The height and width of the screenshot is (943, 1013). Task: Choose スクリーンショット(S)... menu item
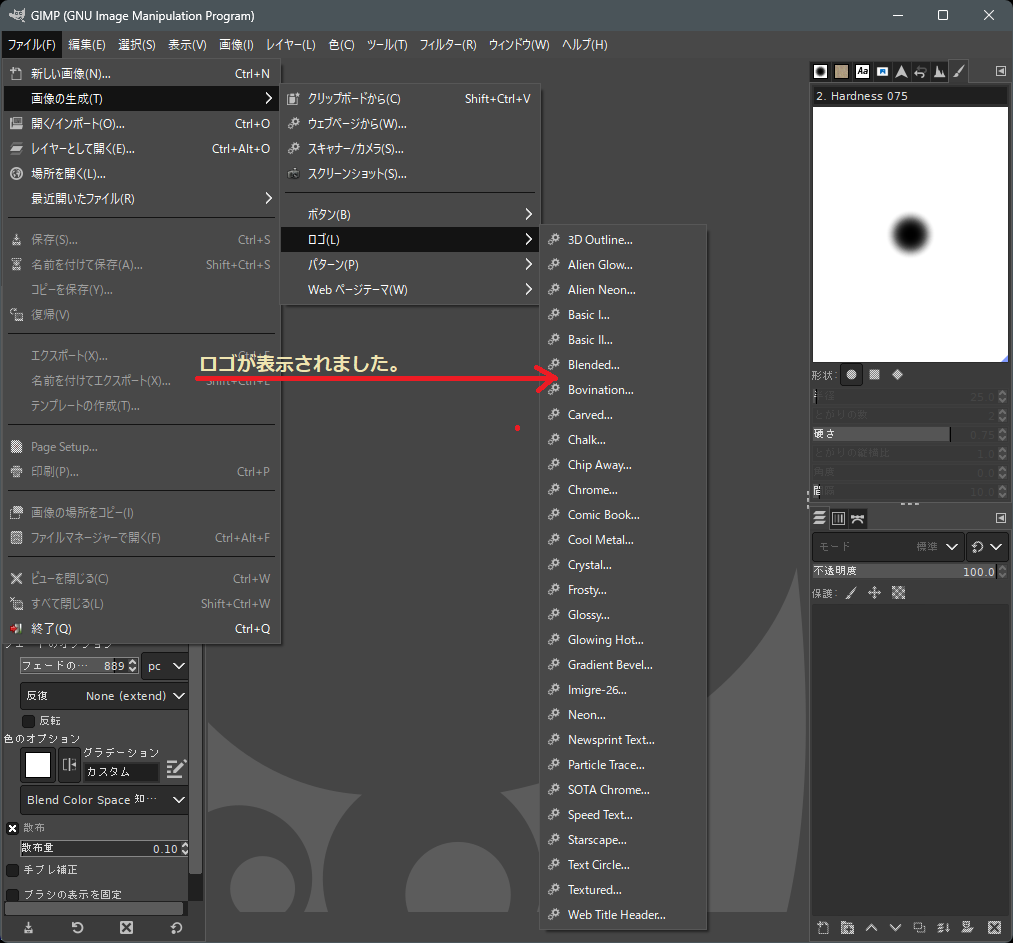pos(410,174)
